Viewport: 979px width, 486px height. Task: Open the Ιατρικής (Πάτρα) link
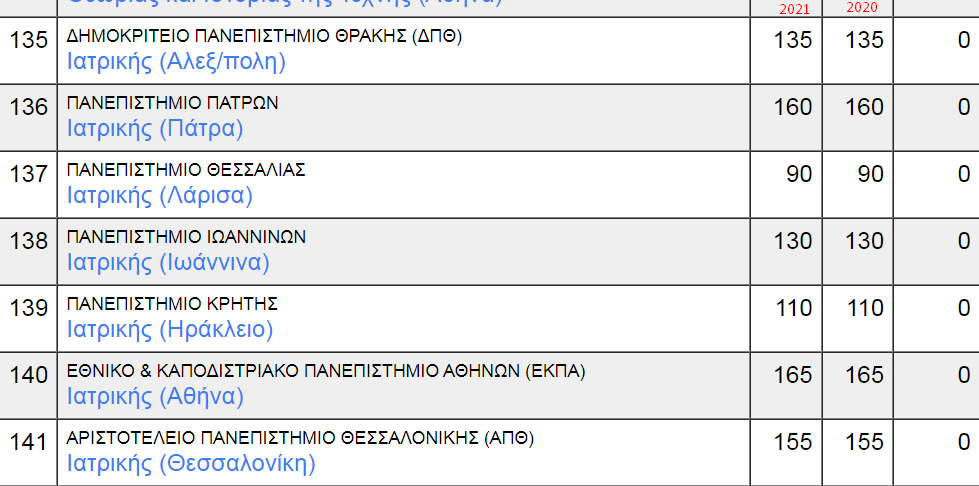(155, 129)
